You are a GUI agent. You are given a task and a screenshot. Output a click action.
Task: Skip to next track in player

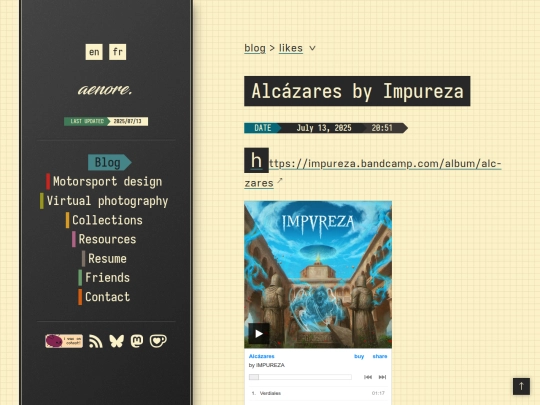[x=382, y=377]
